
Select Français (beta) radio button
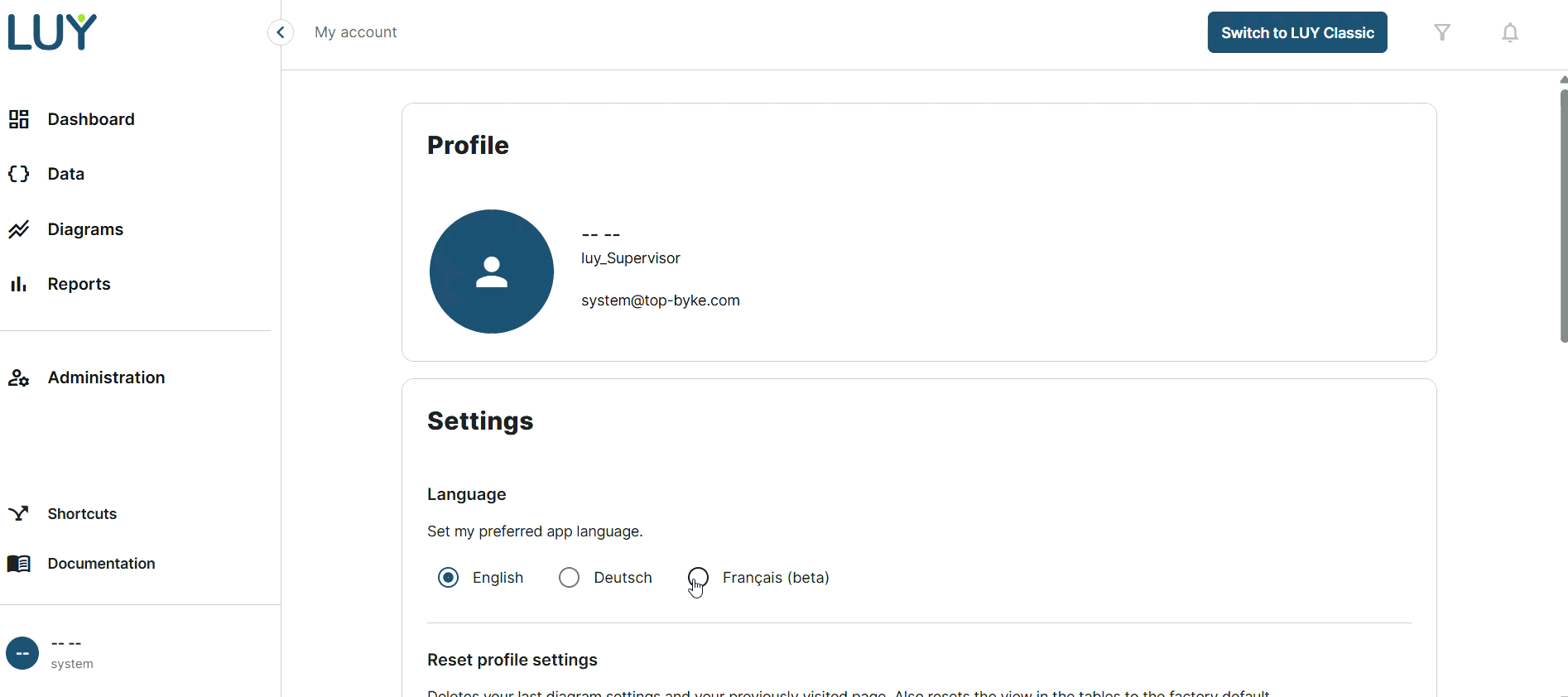tap(698, 577)
